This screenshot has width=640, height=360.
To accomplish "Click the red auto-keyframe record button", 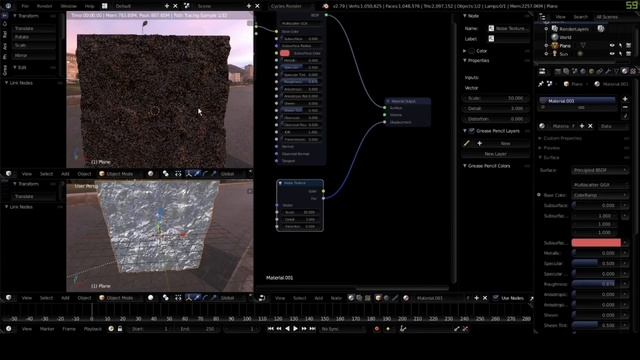I will (x=377, y=329).
